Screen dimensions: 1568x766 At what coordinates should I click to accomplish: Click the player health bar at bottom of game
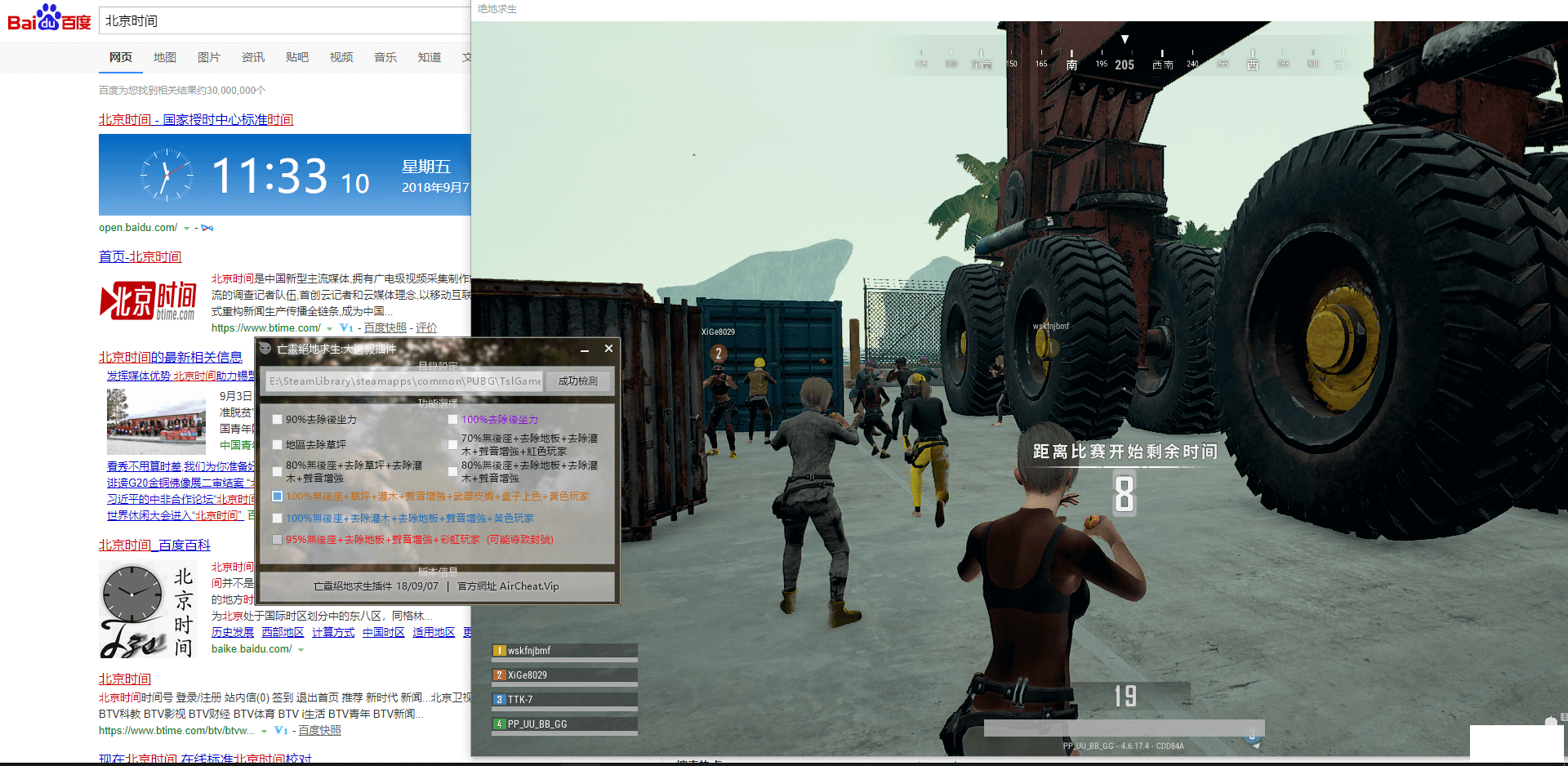(x=1125, y=728)
